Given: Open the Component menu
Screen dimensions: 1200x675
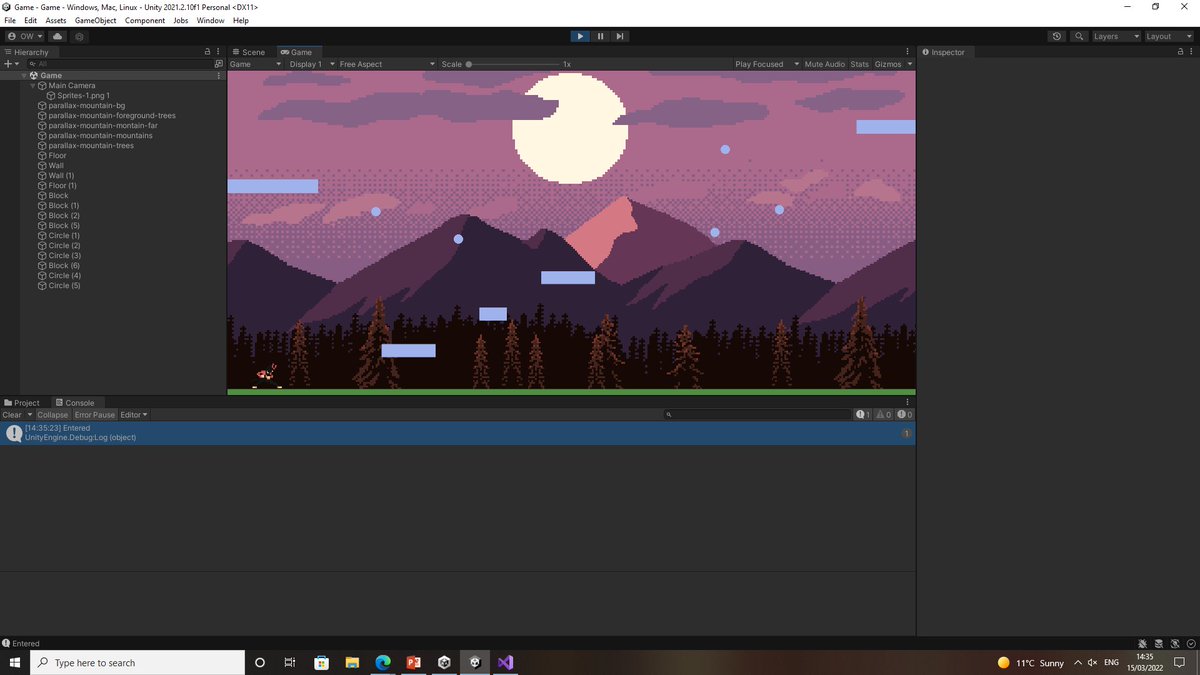Looking at the screenshot, I should 145,20.
